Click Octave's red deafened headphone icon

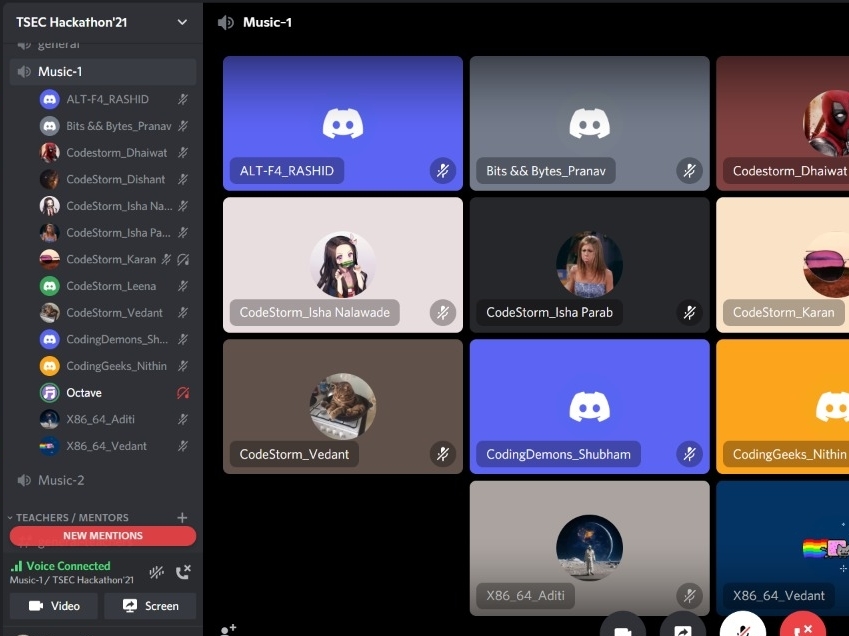(183, 393)
